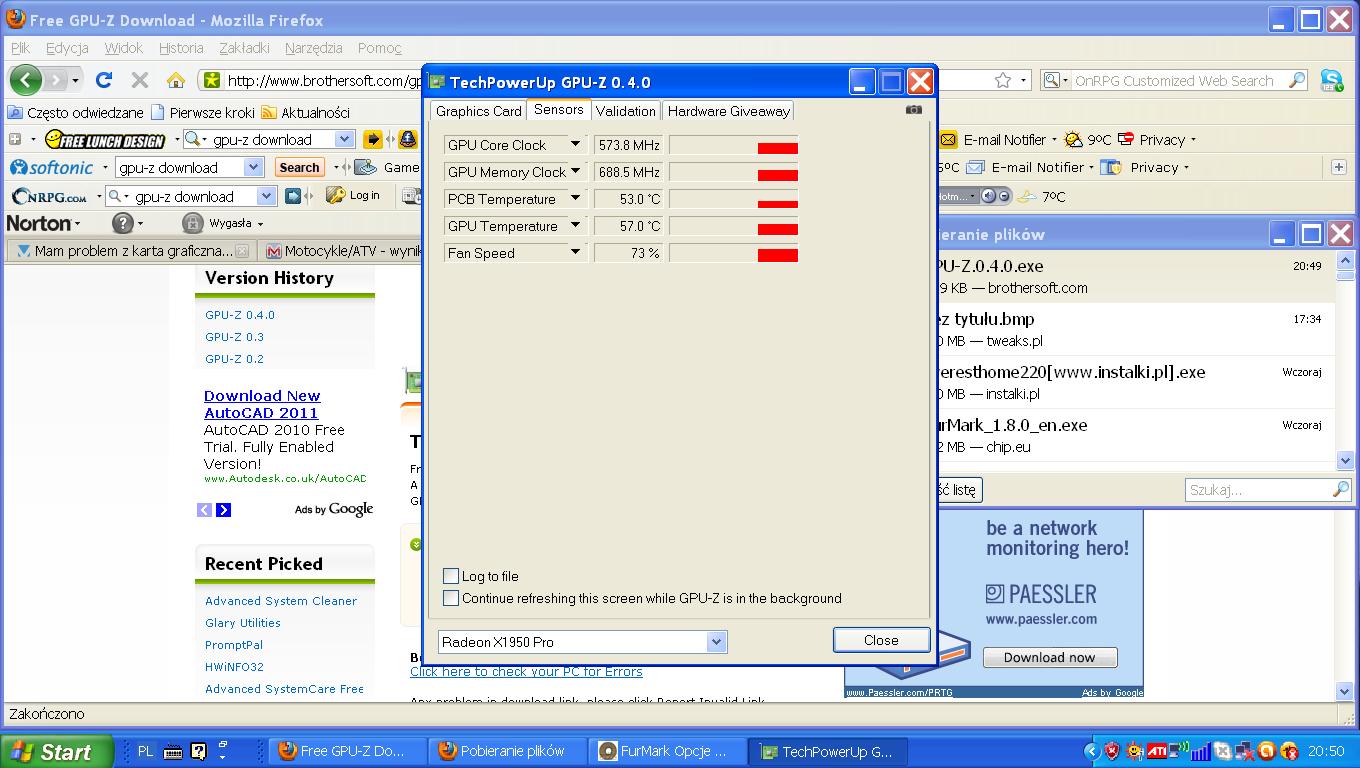Open PCB Temperature sensor dropdown
The width and height of the screenshot is (1360, 768).
click(575, 199)
